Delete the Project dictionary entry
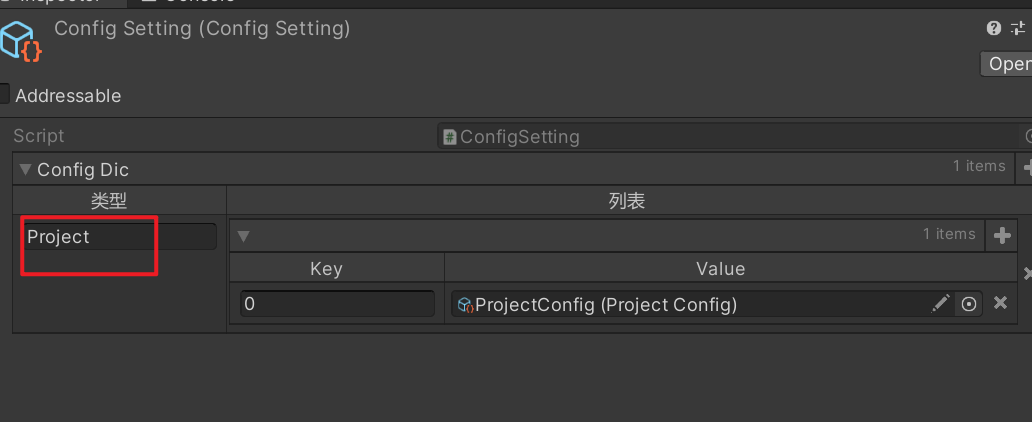This screenshot has width=1032, height=422. click(1026, 272)
